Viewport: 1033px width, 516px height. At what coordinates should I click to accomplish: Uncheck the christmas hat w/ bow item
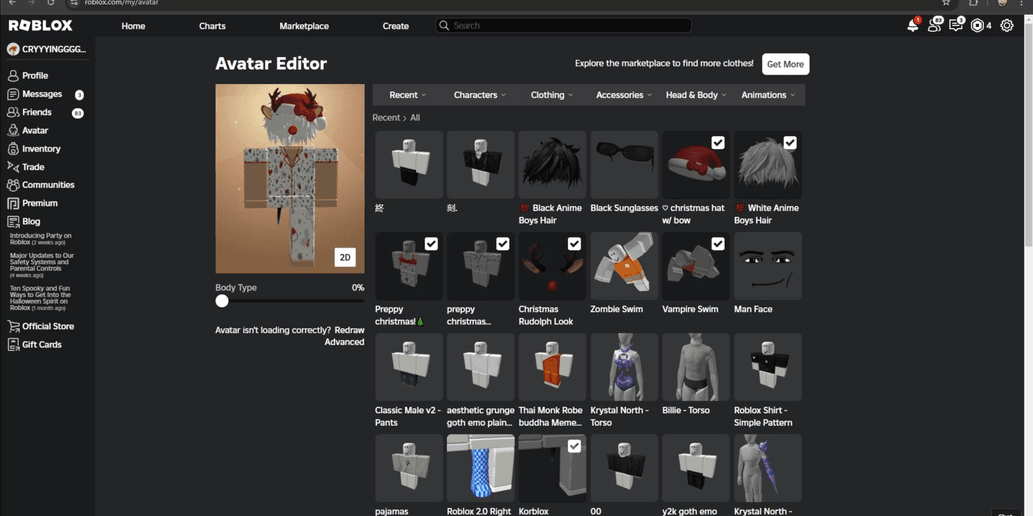tap(718, 143)
